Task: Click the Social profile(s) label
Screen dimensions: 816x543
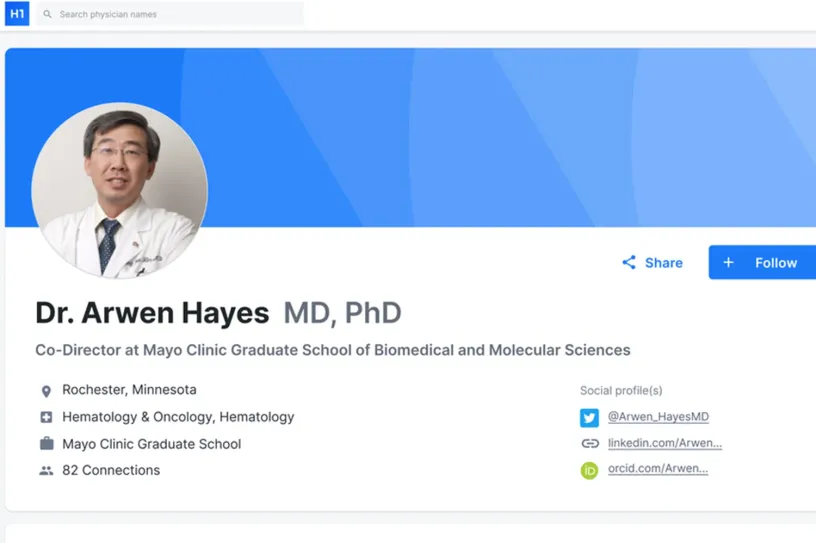Action: tap(621, 390)
